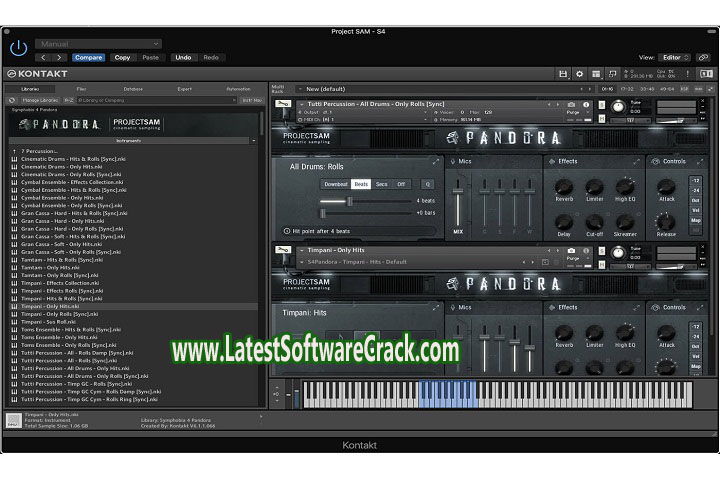Click the refresh libraries icon
Screen dimensions: 720x480
point(12,100)
